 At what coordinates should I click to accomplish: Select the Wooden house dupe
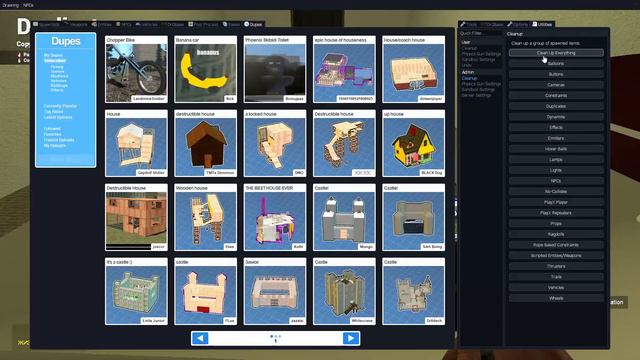point(206,217)
